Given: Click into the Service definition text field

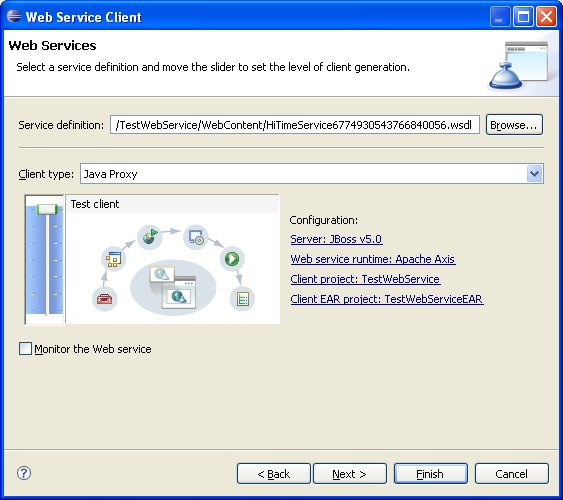Looking at the screenshot, I should pos(295,125).
